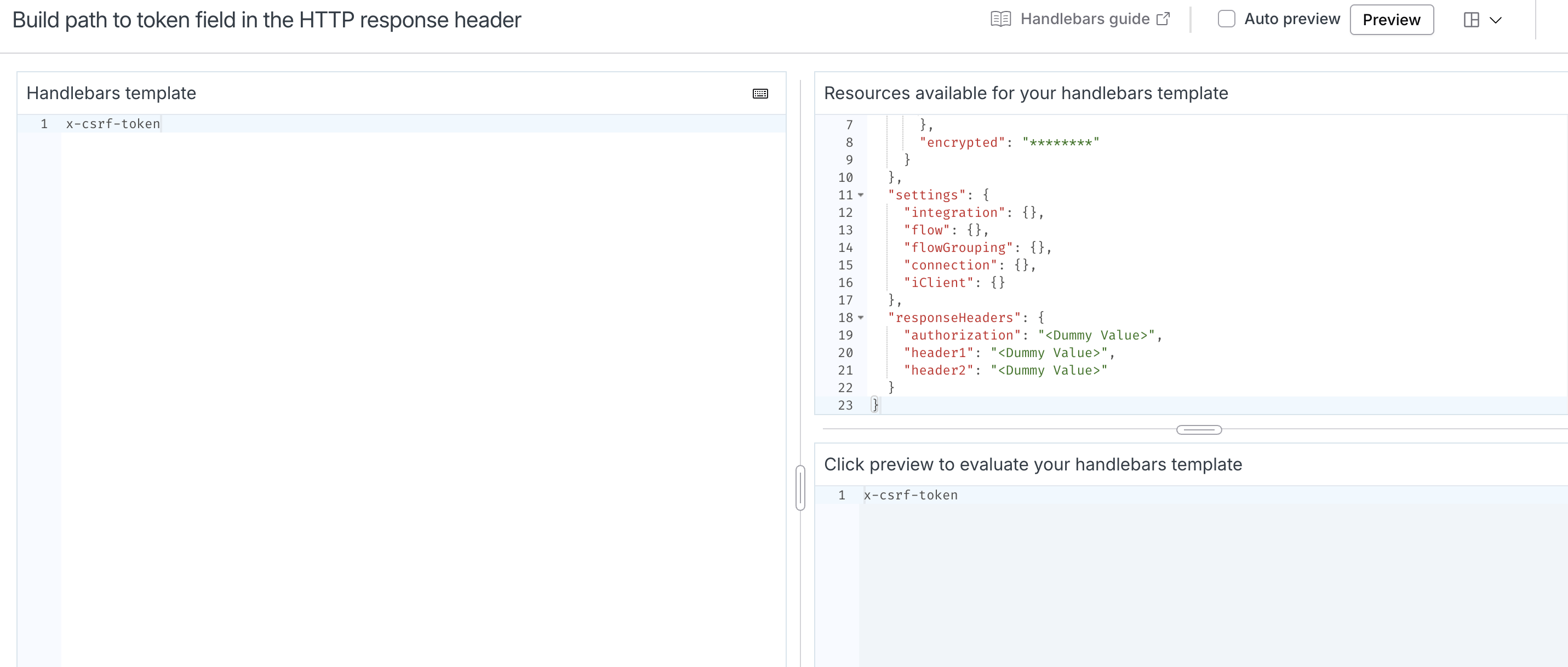Click the Handlebars guide book icon

[1000, 20]
